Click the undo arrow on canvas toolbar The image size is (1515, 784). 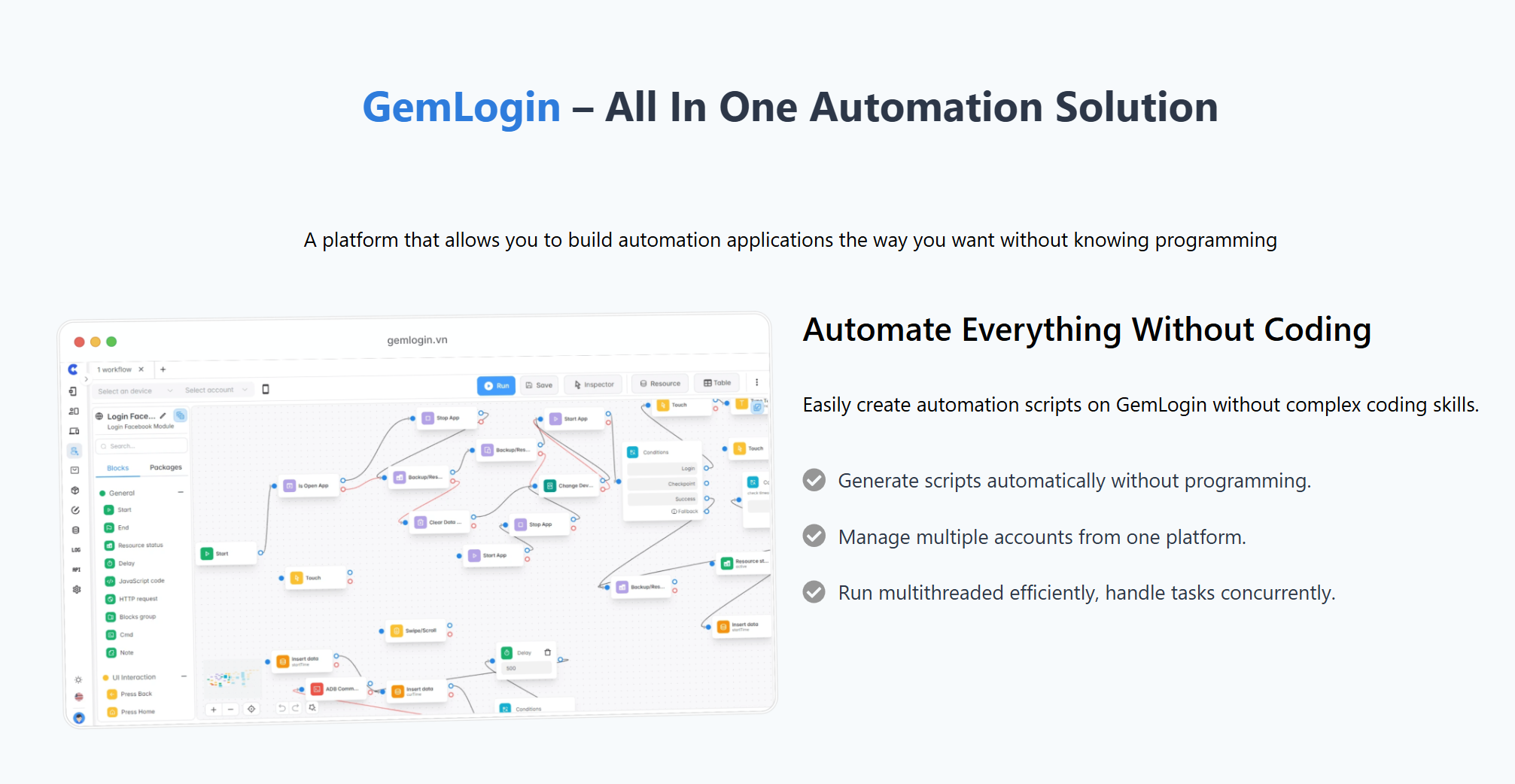(281, 708)
